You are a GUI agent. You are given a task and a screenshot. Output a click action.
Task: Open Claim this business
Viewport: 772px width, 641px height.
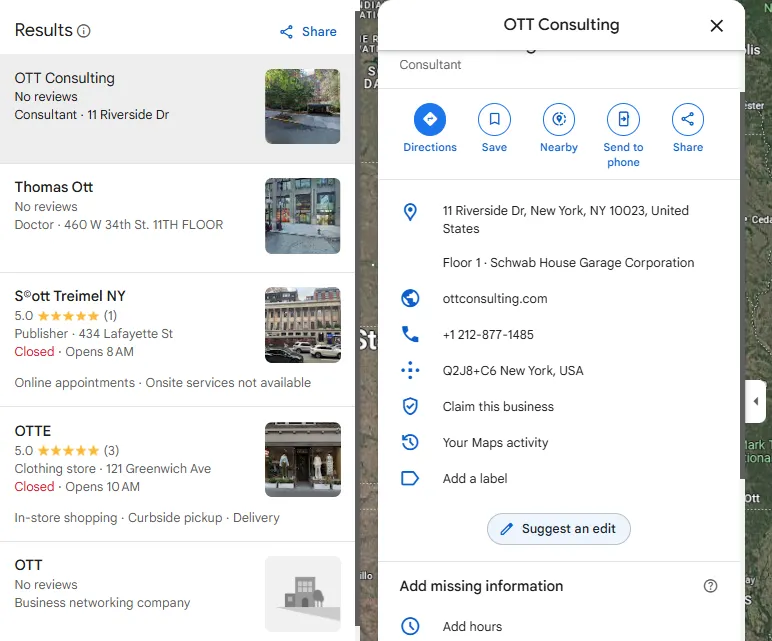tap(498, 407)
